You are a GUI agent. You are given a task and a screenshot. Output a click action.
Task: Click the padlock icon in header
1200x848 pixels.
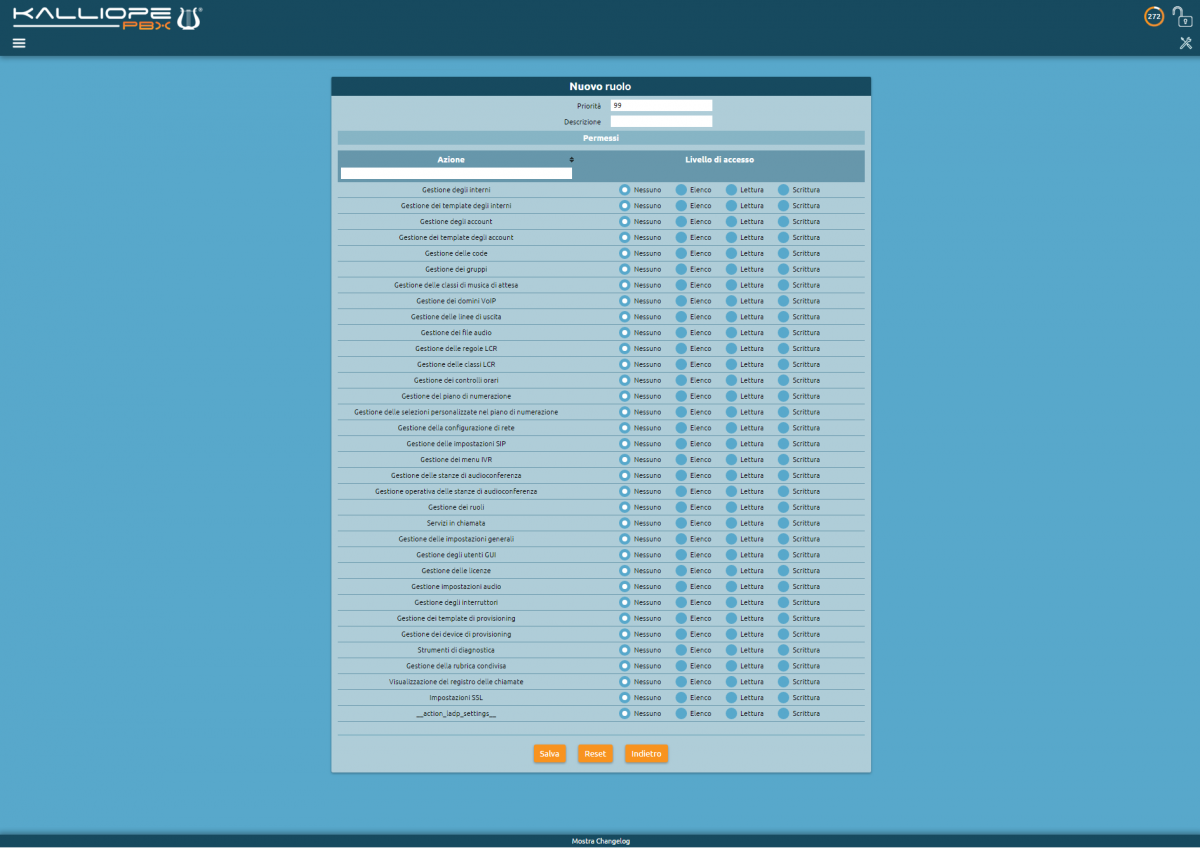coord(1183,17)
